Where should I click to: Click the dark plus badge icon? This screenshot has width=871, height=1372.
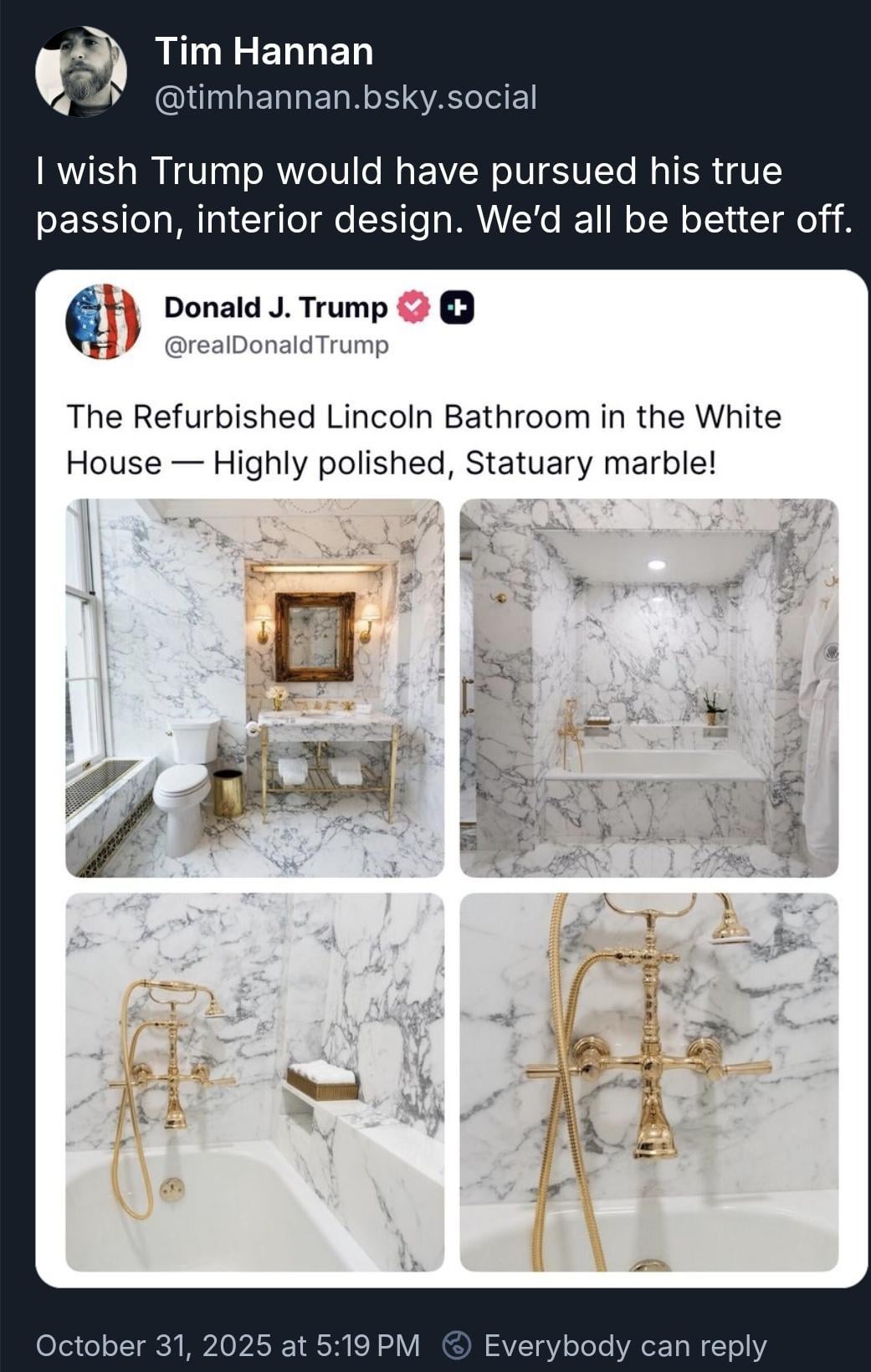(x=457, y=308)
